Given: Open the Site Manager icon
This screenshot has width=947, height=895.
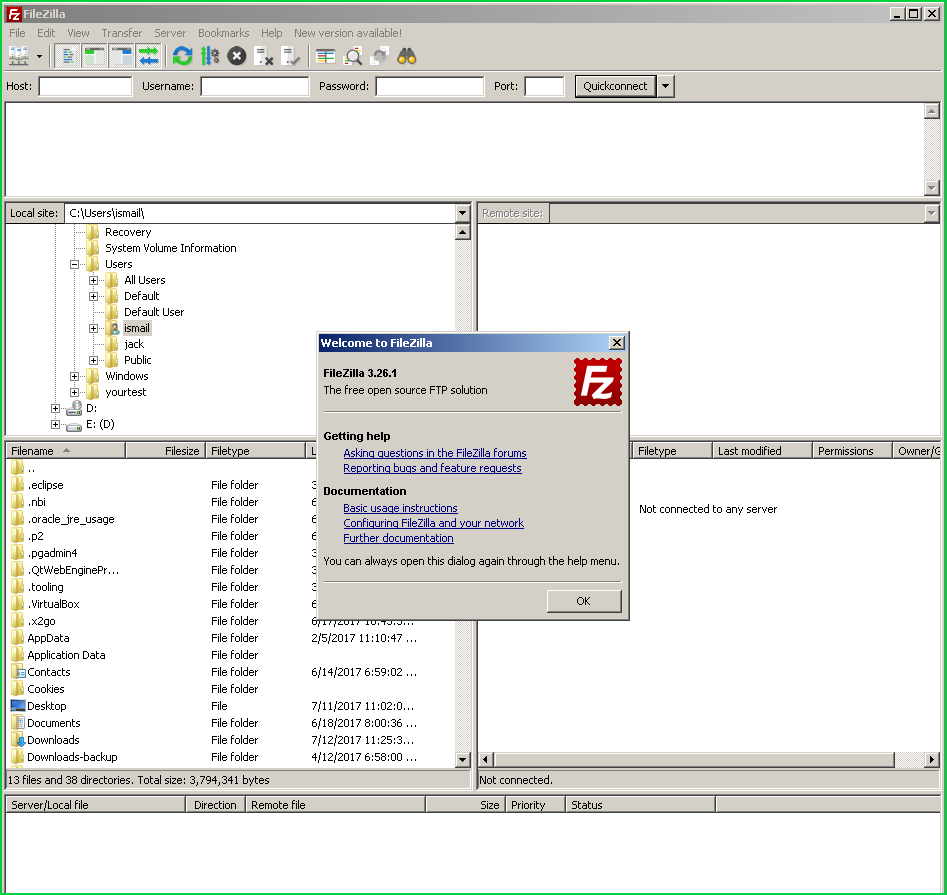Looking at the screenshot, I should (19, 57).
